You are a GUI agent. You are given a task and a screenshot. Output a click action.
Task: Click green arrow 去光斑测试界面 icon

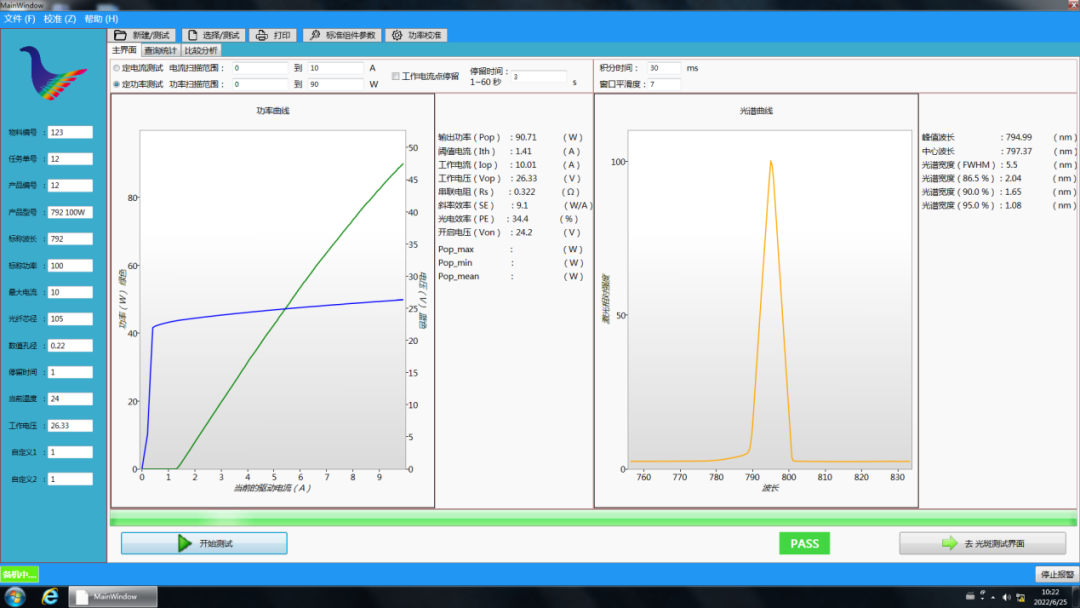(x=949, y=543)
